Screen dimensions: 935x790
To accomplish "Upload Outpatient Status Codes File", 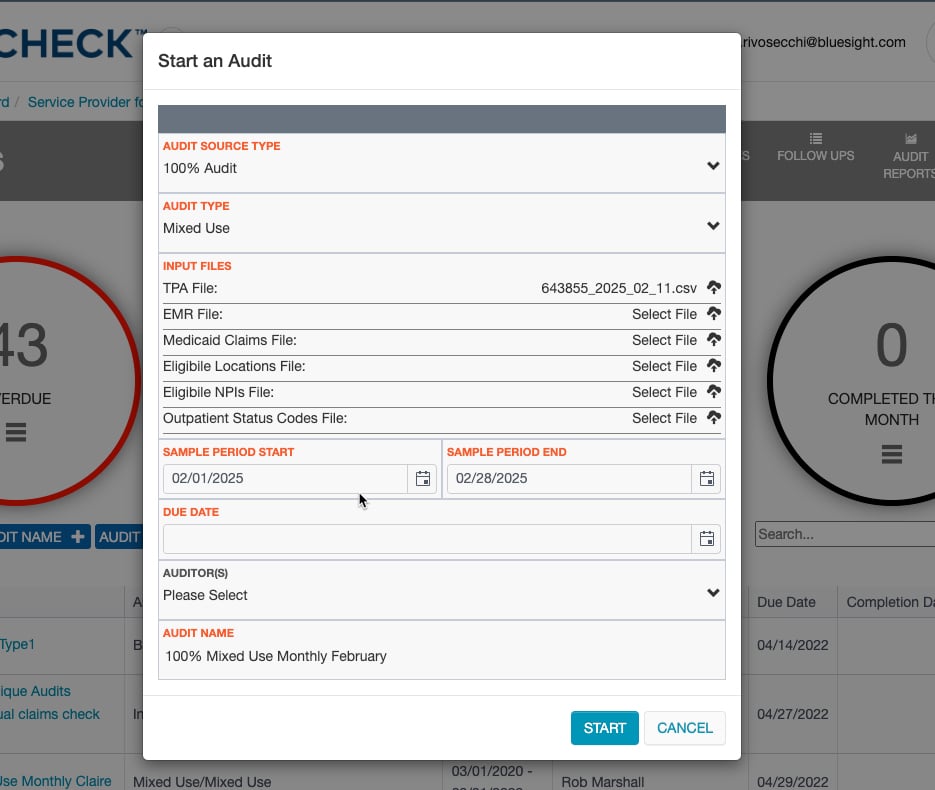I will (713, 418).
